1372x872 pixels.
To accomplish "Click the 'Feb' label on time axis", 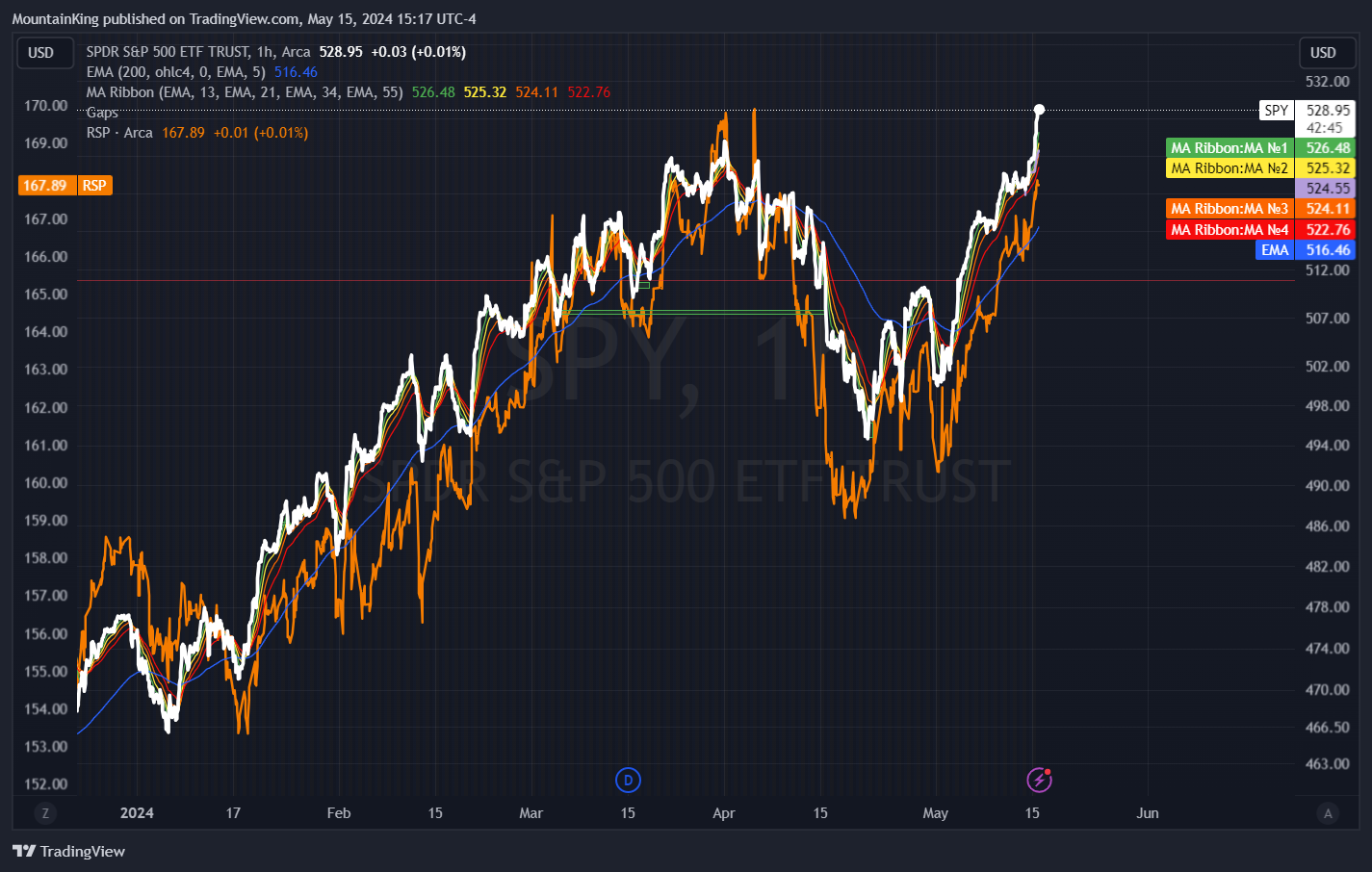I will click(x=339, y=813).
